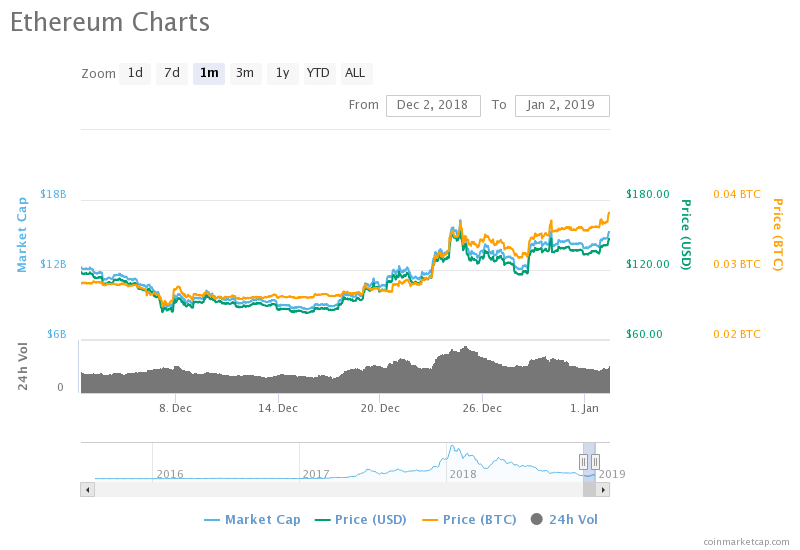The height and width of the screenshot is (550, 800).
Task: Click the 0.03 BTC axis label
Action: point(737,264)
